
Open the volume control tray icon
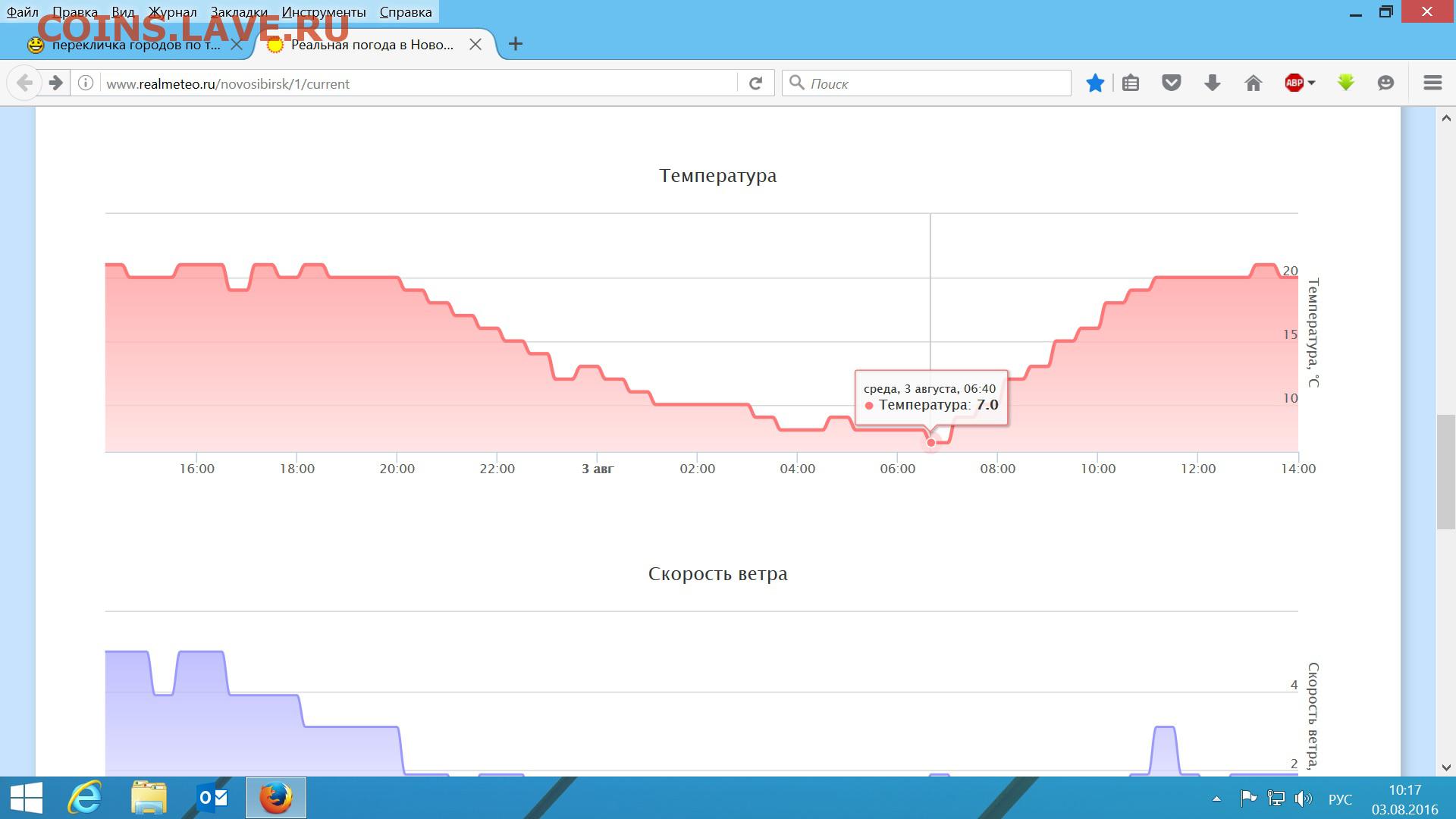[1303, 799]
